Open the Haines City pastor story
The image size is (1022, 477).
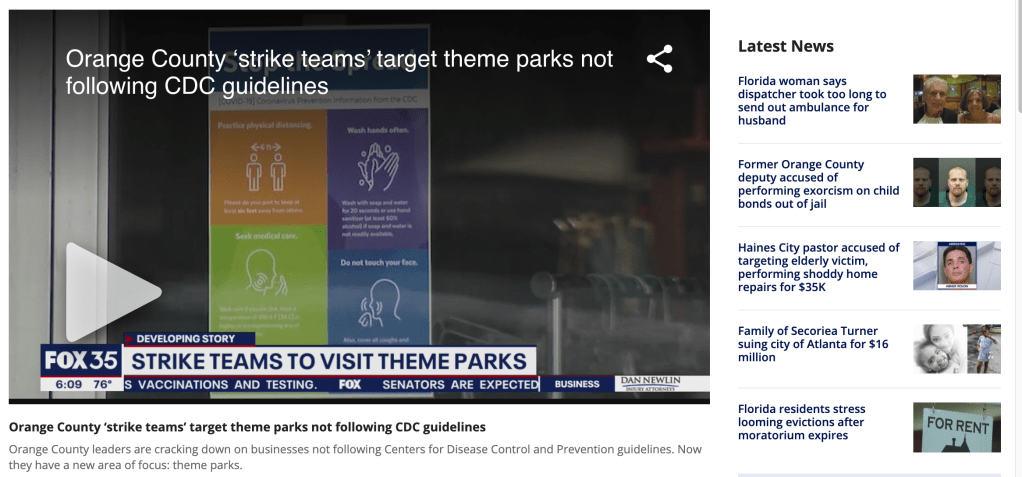(818, 267)
